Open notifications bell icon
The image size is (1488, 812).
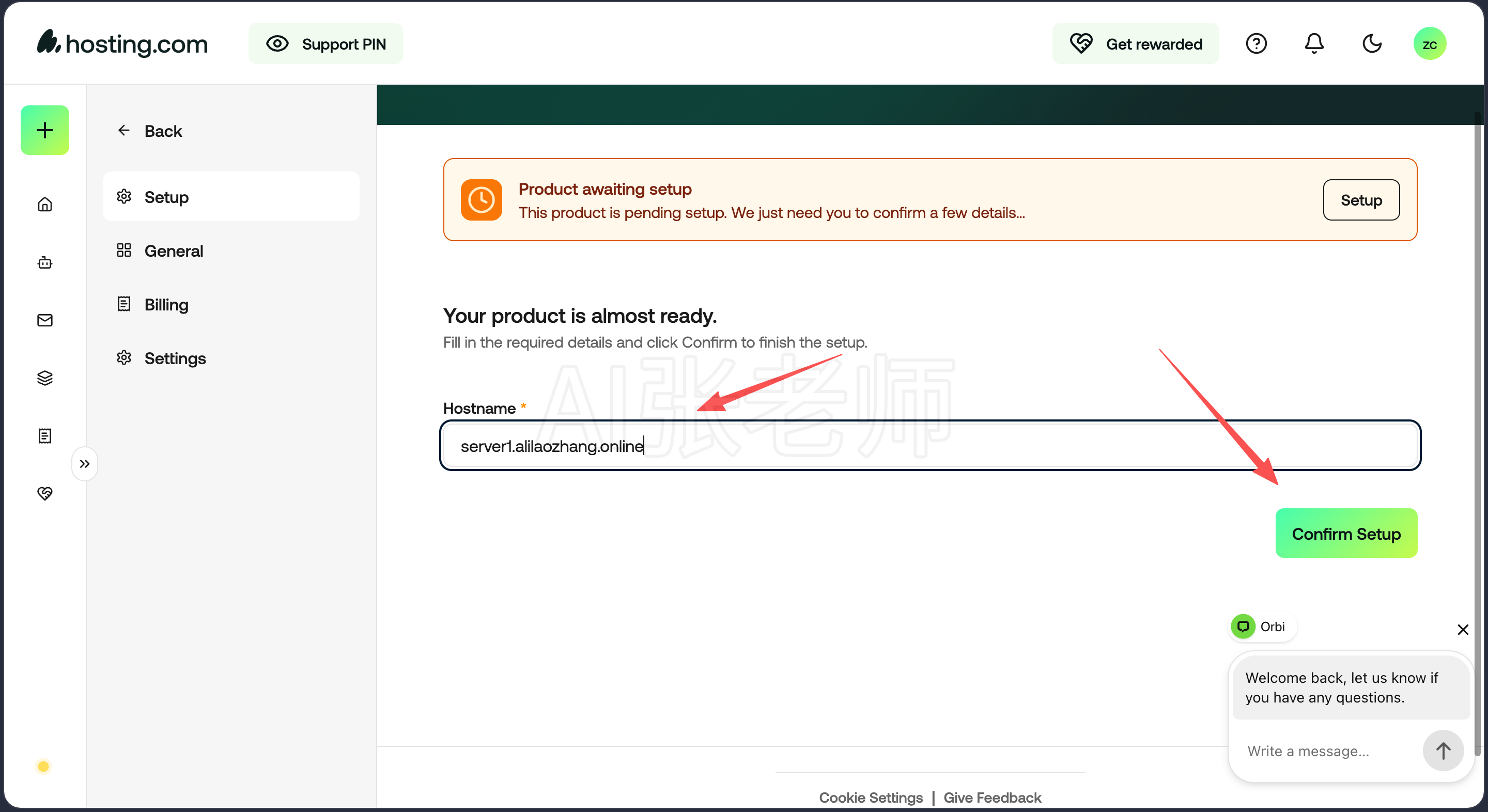1314,44
